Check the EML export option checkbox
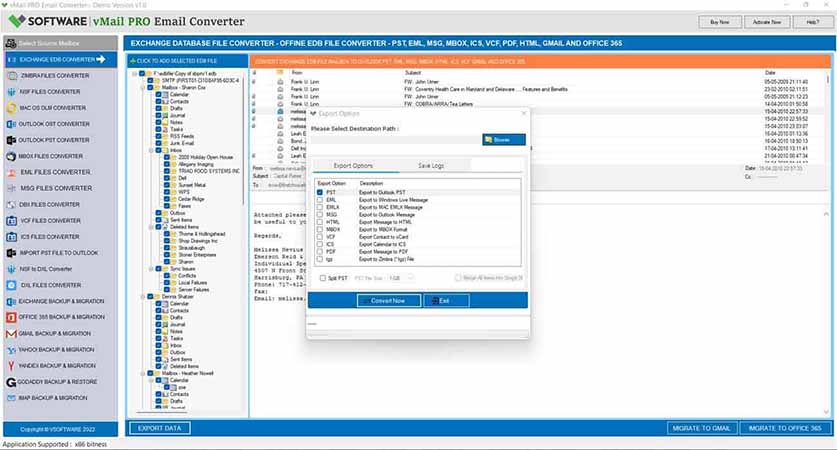837x450 pixels. 320,200
